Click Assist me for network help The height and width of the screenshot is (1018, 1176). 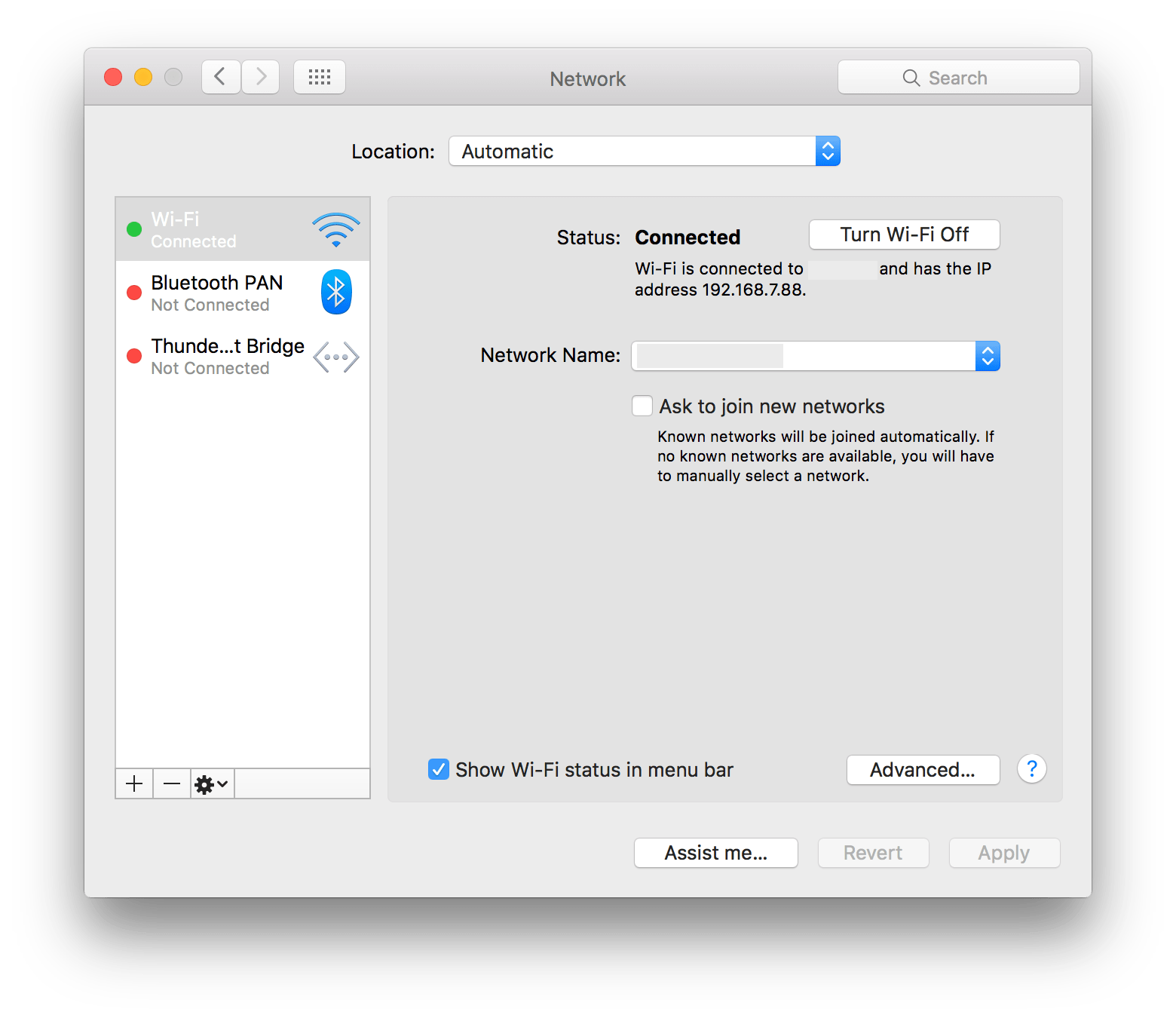pyautogui.click(x=715, y=853)
